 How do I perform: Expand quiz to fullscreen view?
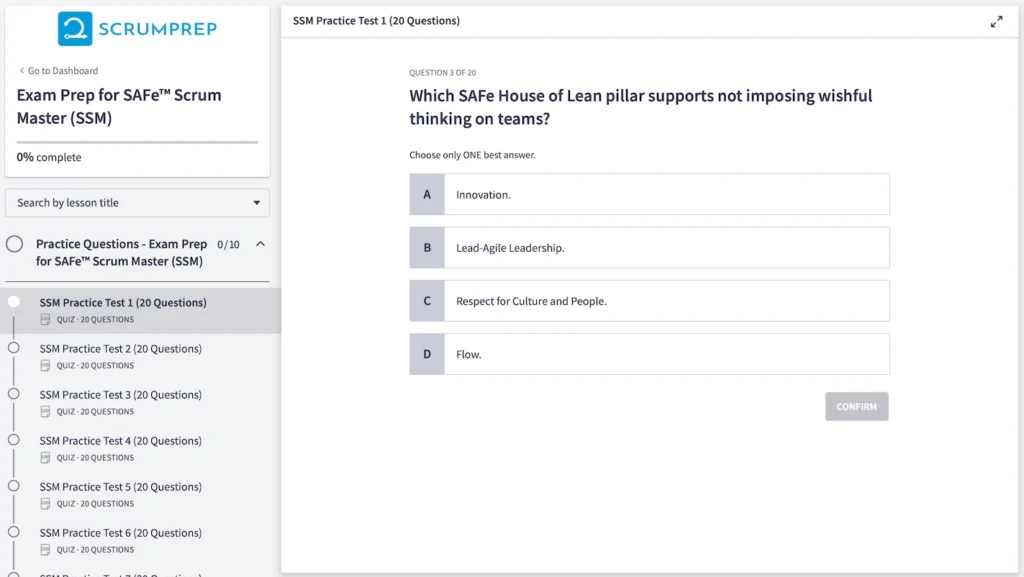click(x=996, y=22)
